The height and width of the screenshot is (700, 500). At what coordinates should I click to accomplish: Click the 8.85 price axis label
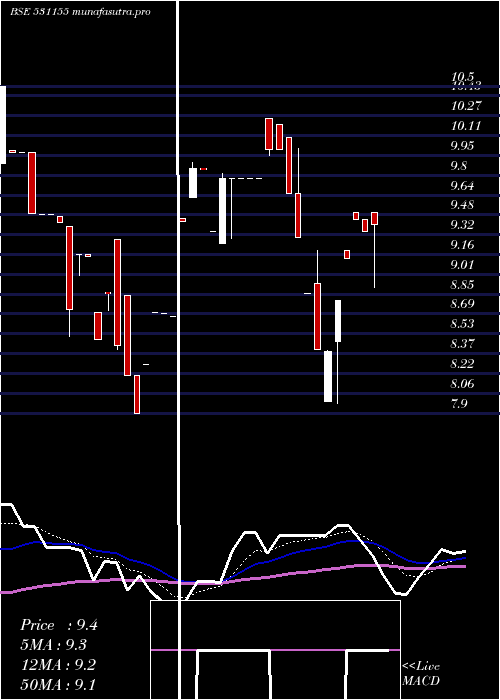click(462, 285)
